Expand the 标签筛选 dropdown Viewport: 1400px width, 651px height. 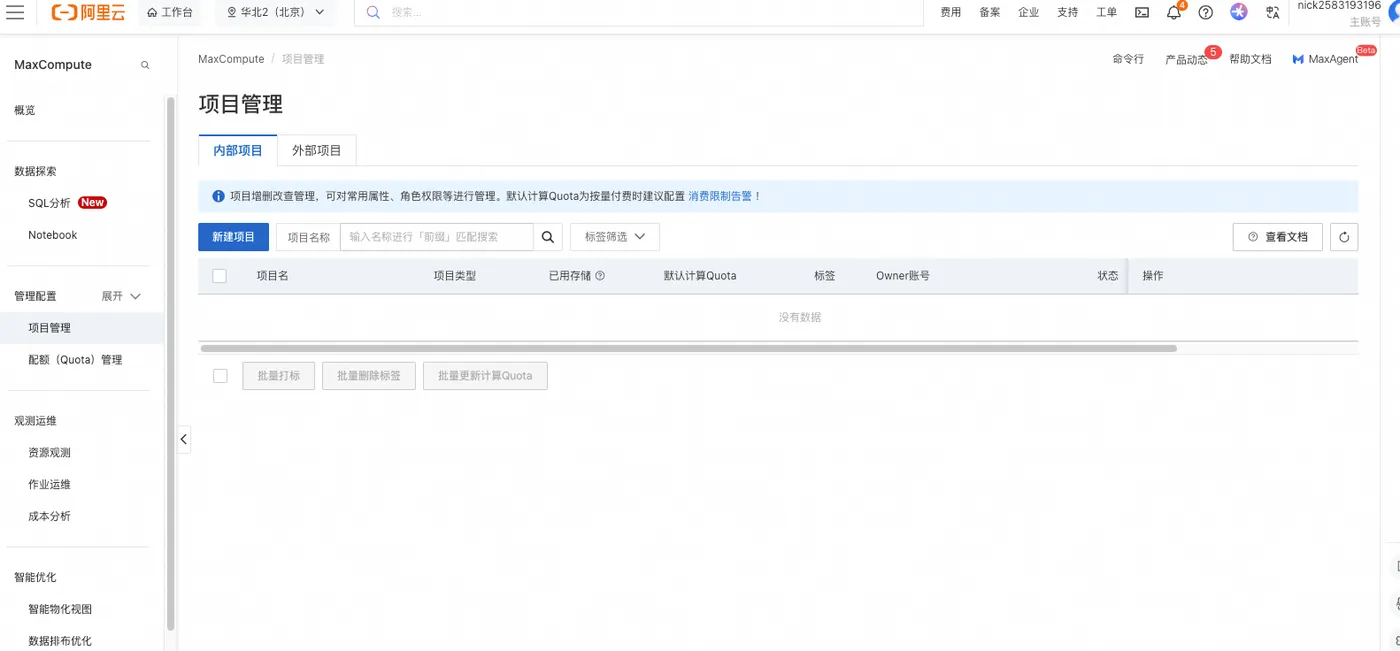click(615, 237)
